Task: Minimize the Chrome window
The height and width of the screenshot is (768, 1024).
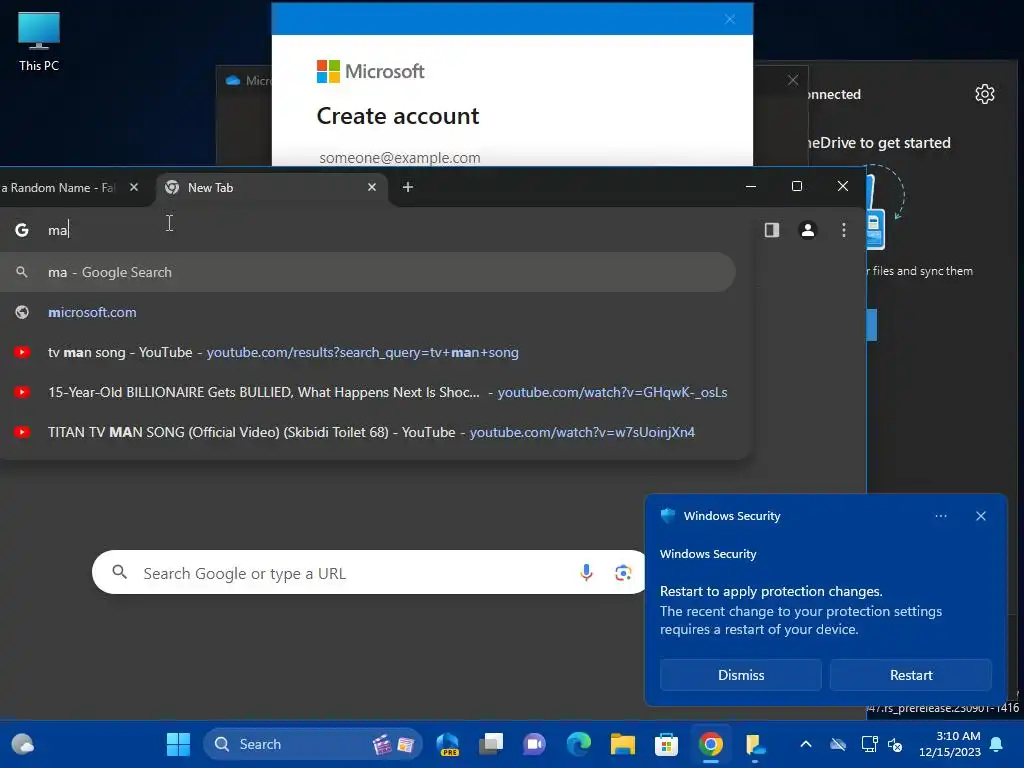Action: (x=751, y=186)
